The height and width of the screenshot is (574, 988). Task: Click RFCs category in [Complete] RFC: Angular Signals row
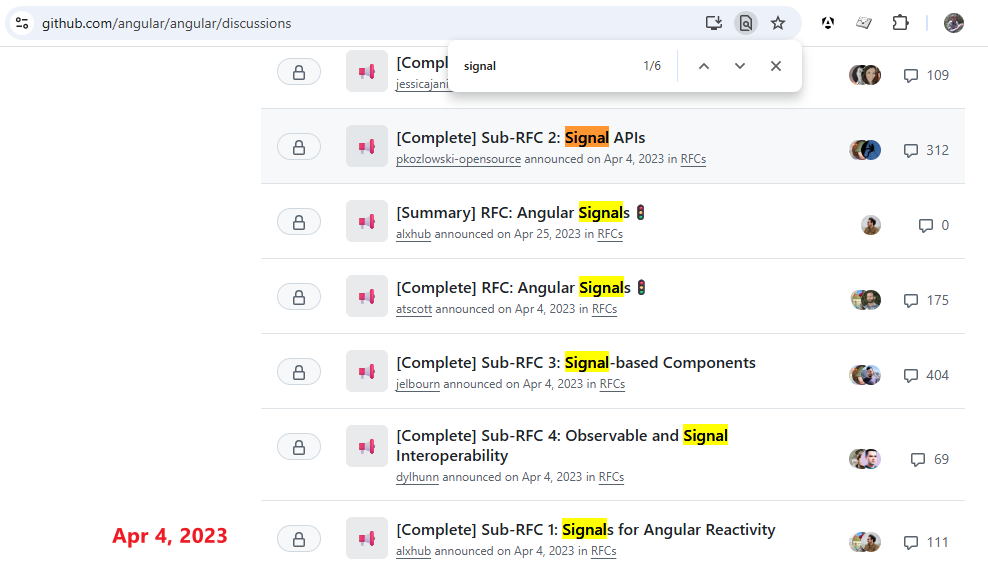click(x=604, y=309)
